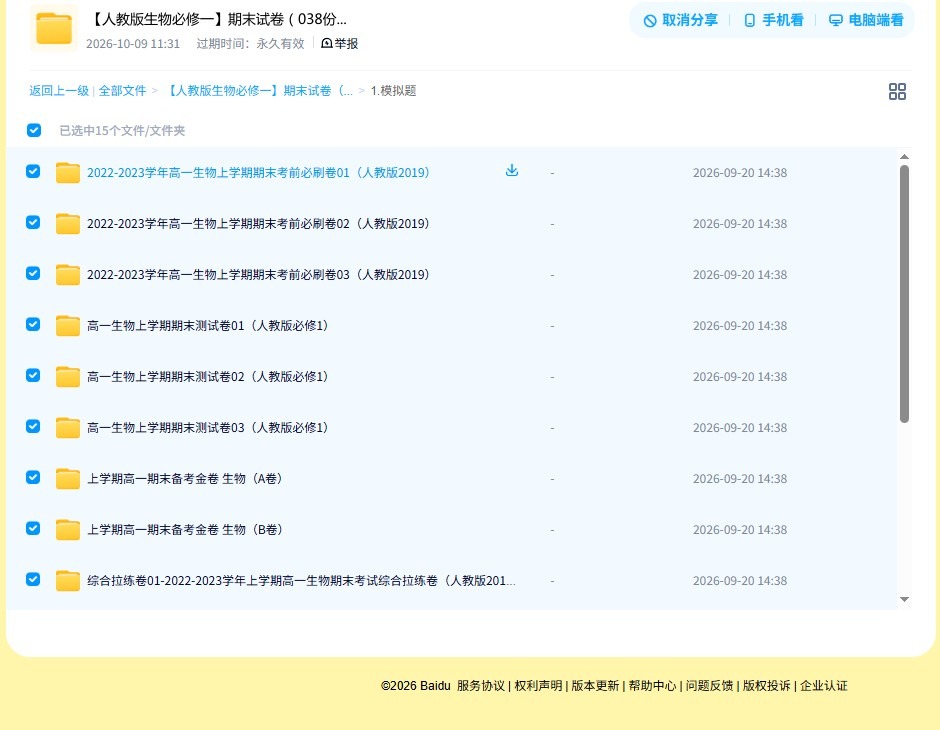Click folder icon of 备考金卷 生物（B卷）
The height and width of the screenshot is (730, 940).
pyautogui.click(x=68, y=529)
